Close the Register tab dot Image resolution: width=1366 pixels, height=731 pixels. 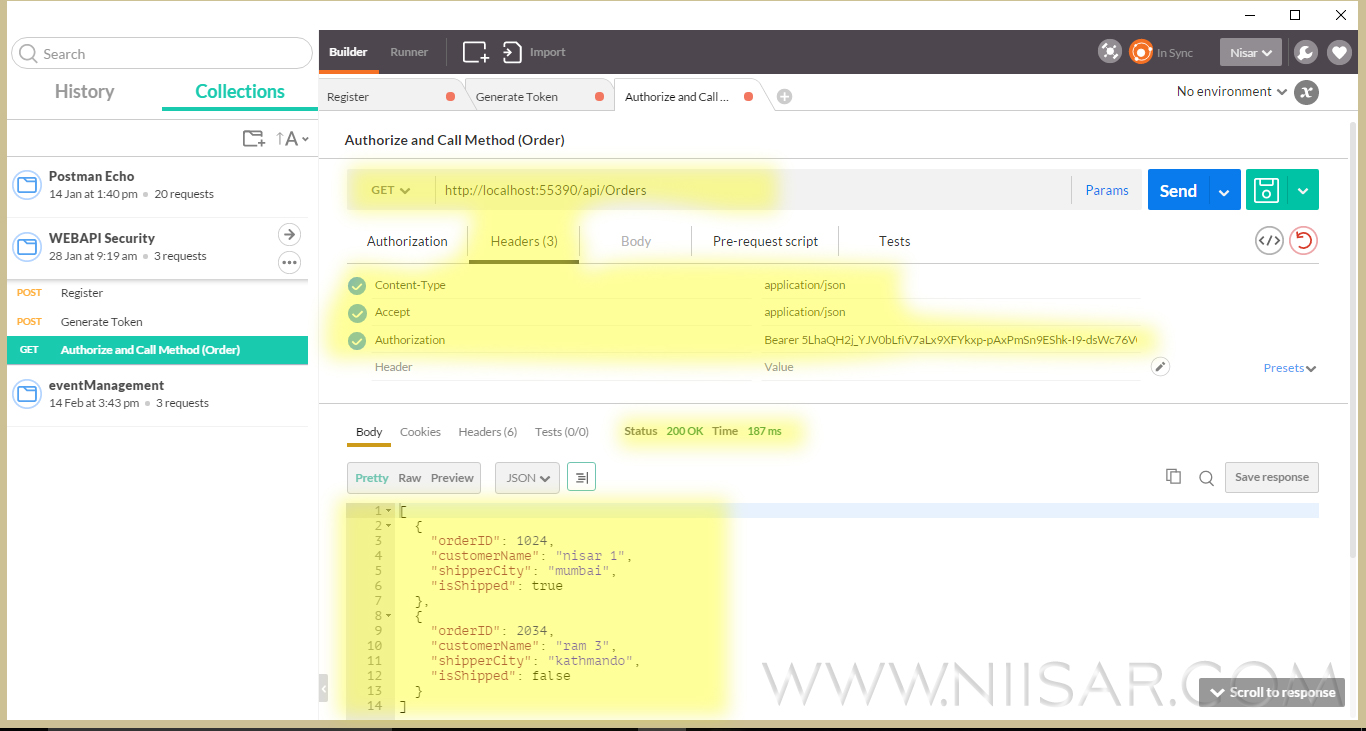click(450, 97)
